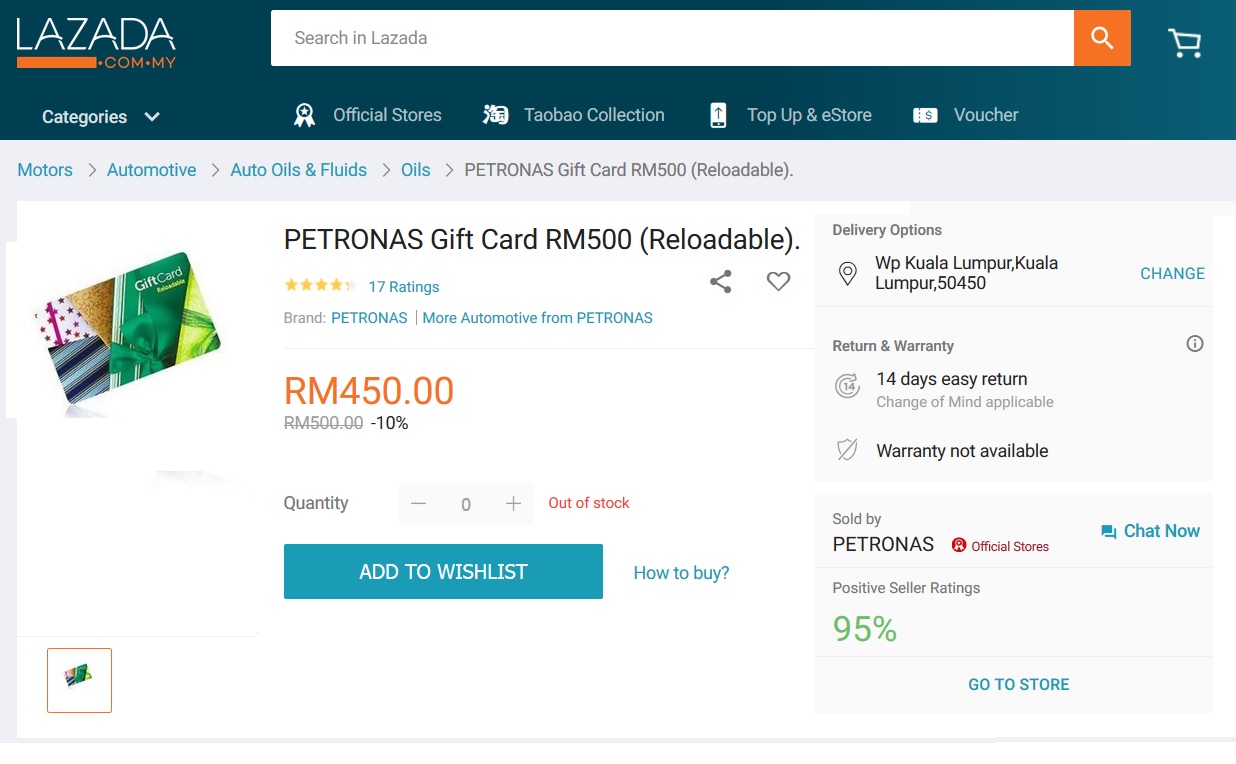Focus the Search in Lazada field
1236x764 pixels.
pos(672,38)
